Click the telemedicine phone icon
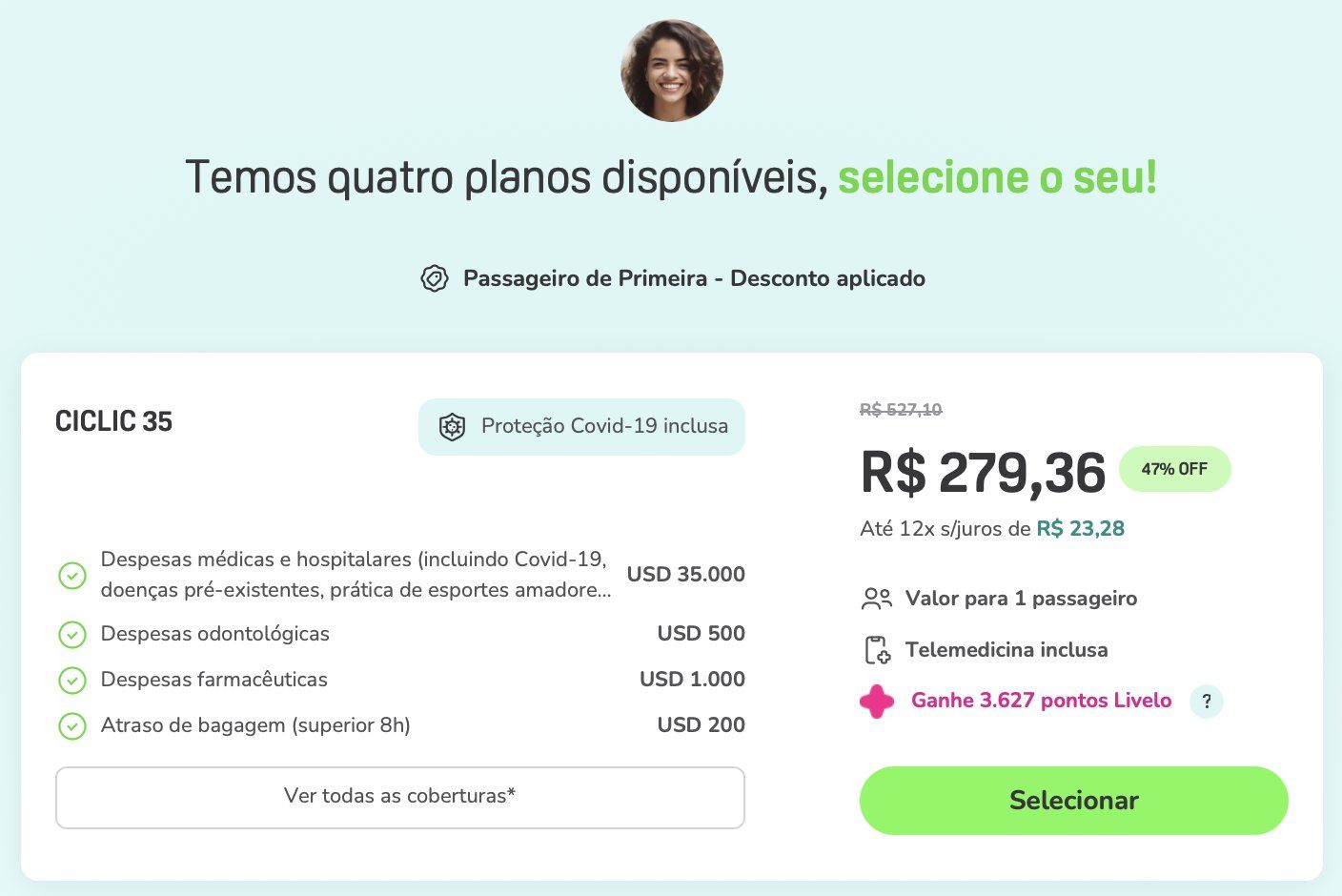This screenshot has height=896, width=1342. tap(877, 650)
